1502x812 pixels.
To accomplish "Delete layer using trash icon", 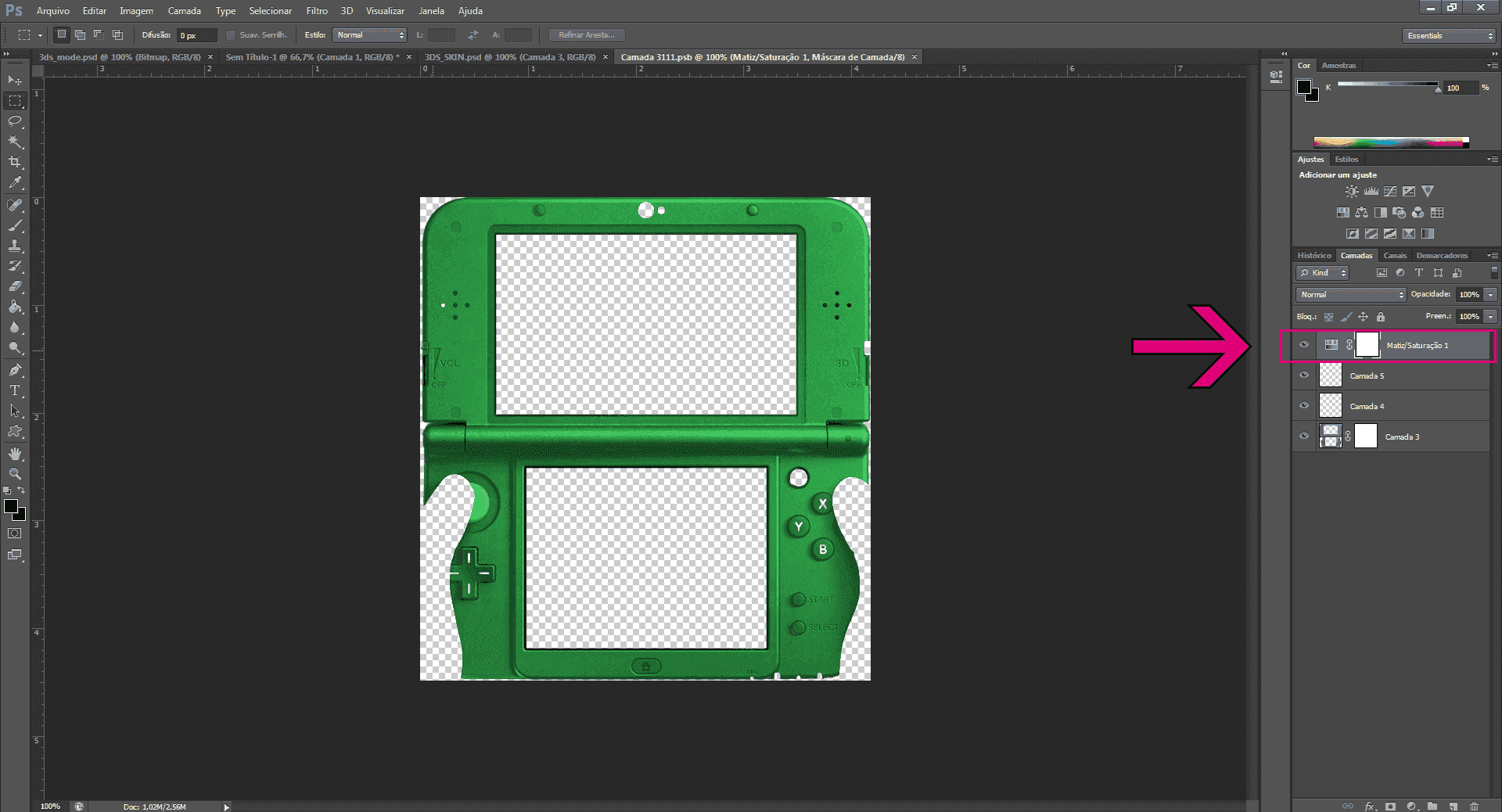I will [1475, 806].
